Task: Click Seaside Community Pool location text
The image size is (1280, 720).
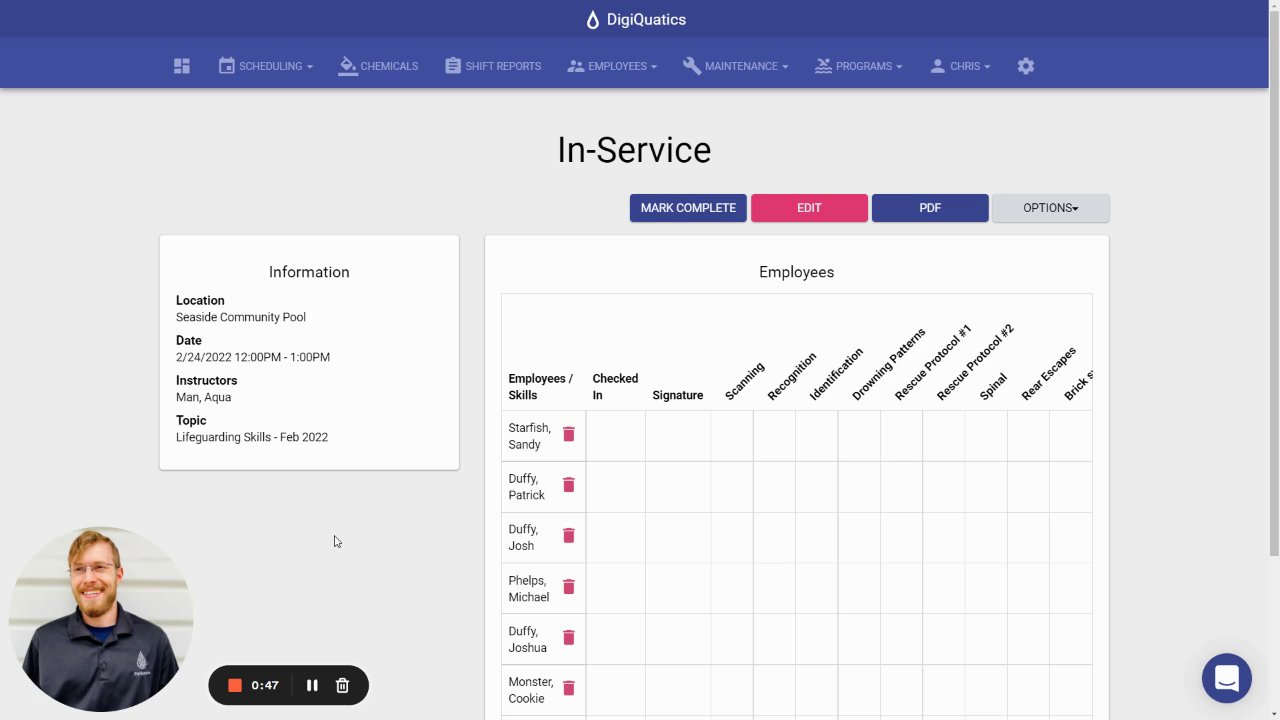Action: click(241, 317)
